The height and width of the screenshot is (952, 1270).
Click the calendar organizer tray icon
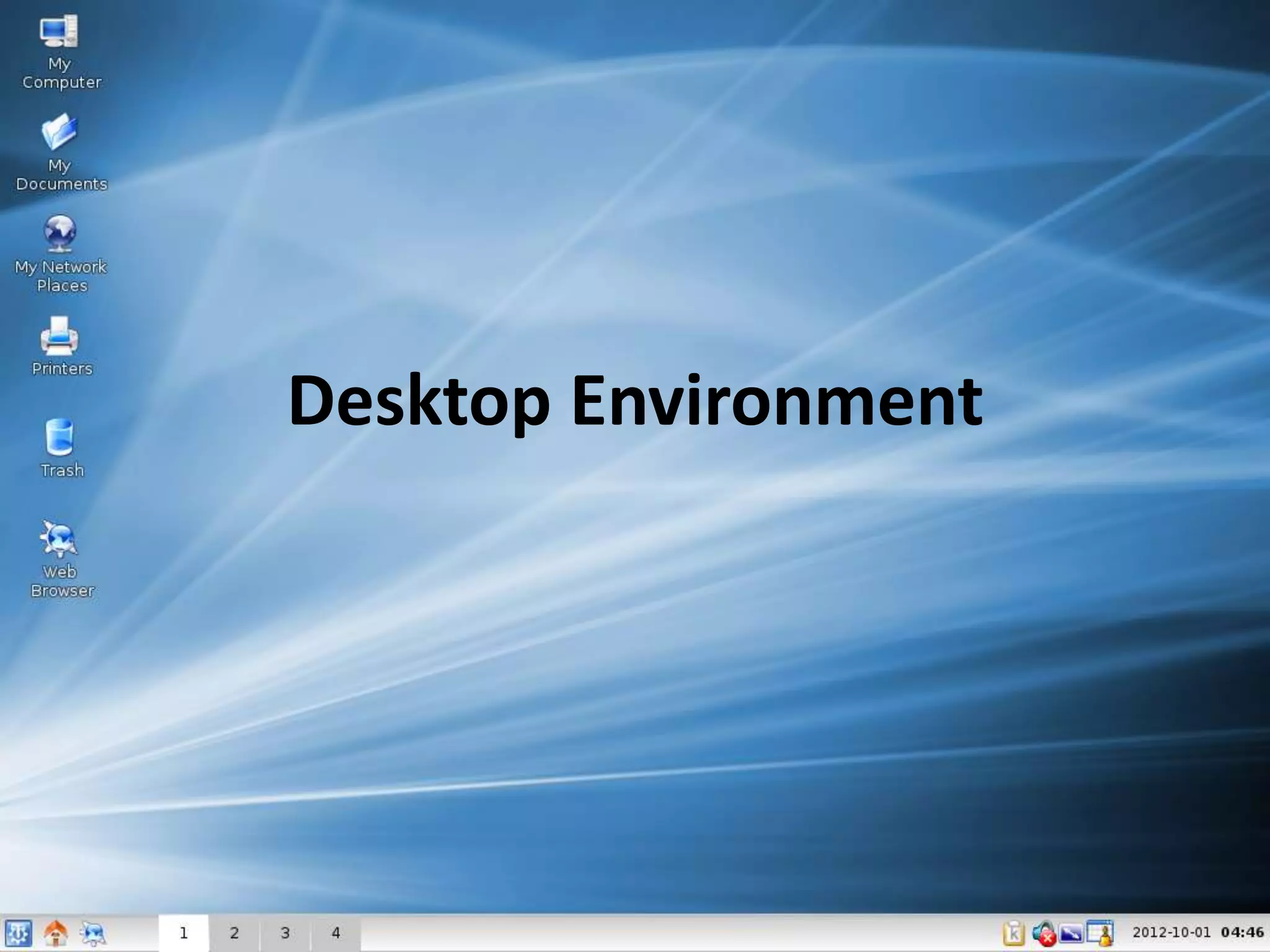(x=1101, y=933)
